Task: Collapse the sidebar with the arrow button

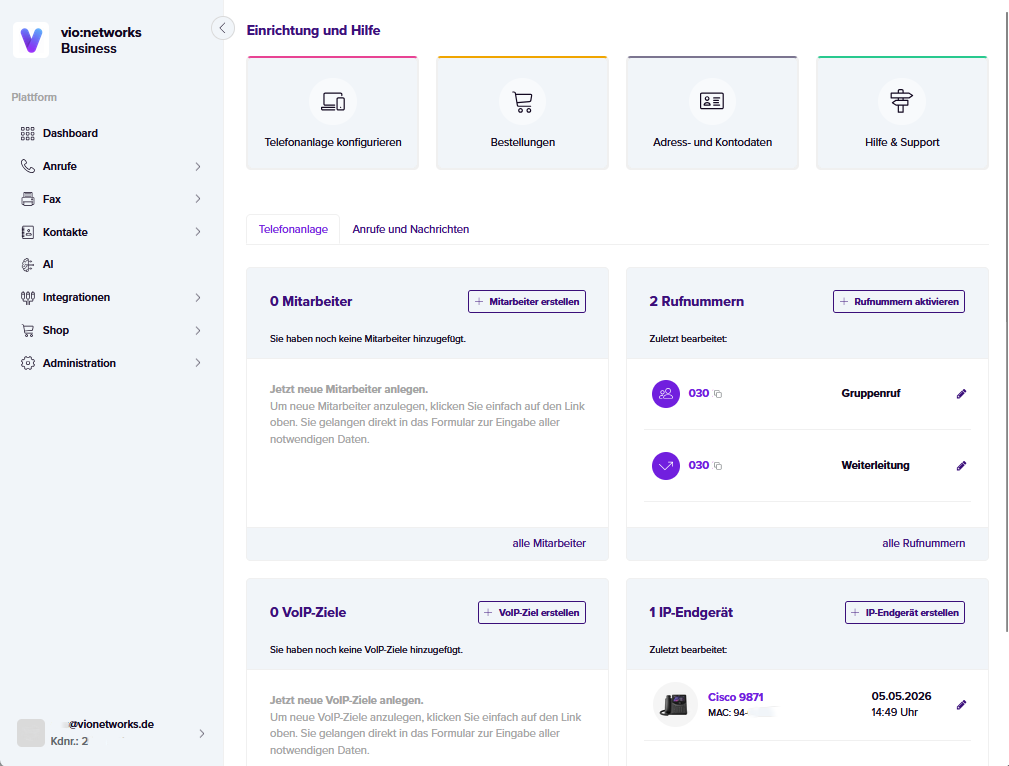Action: [223, 28]
